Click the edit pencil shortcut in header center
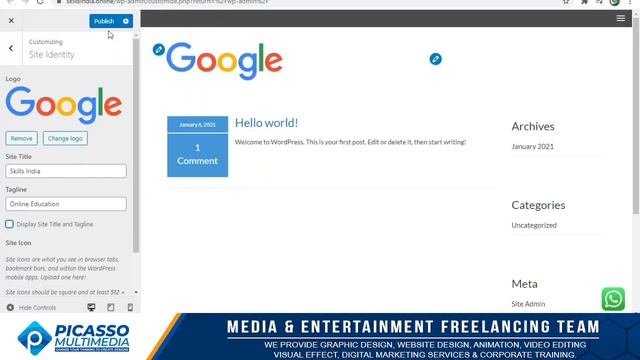640x360 pixels. click(x=436, y=59)
